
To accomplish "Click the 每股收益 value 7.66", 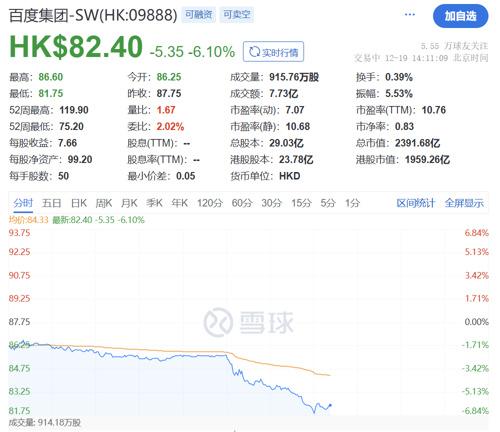I will (x=67, y=143).
